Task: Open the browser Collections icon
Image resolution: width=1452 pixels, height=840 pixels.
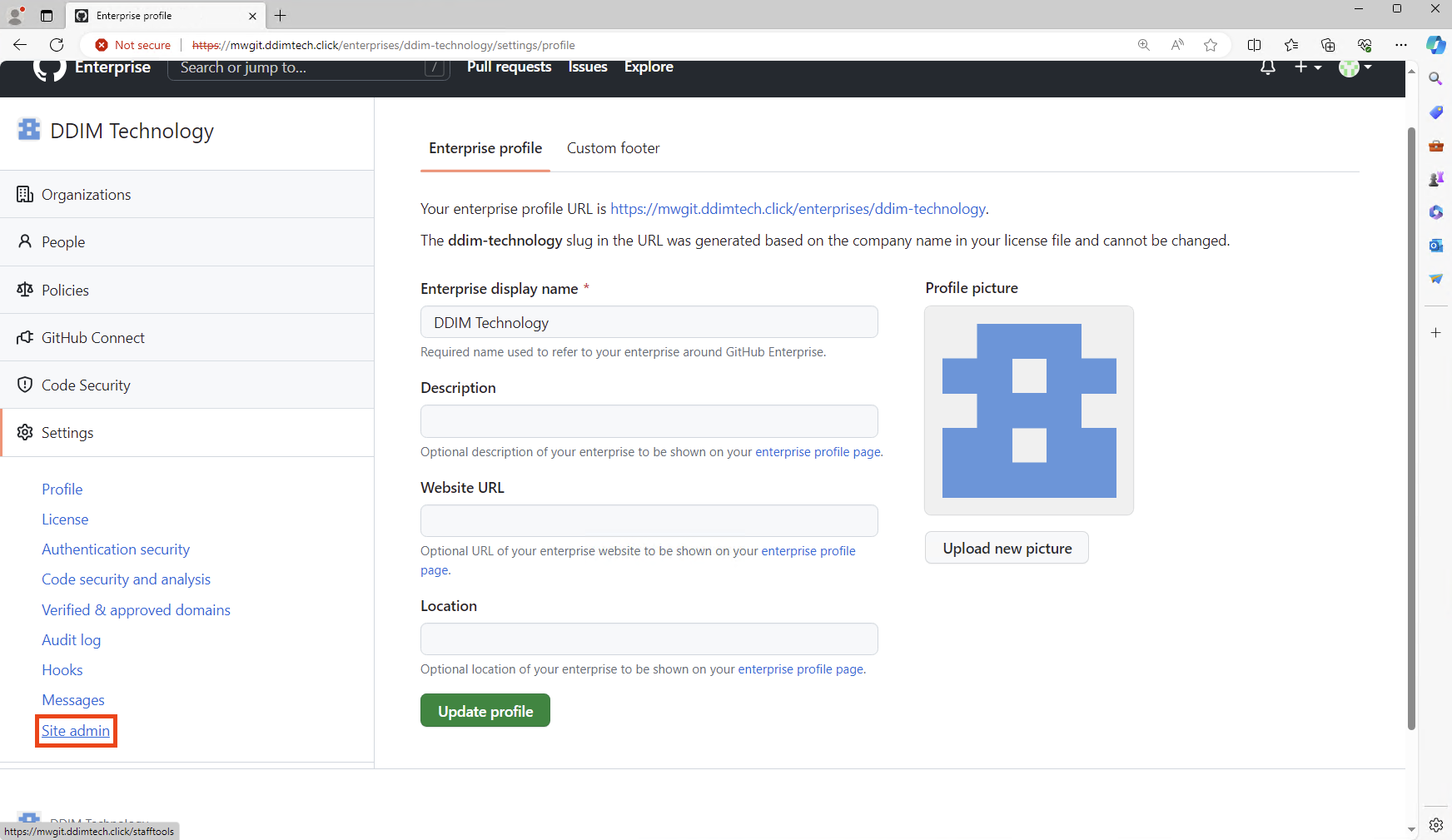Action: [x=1328, y=45]
